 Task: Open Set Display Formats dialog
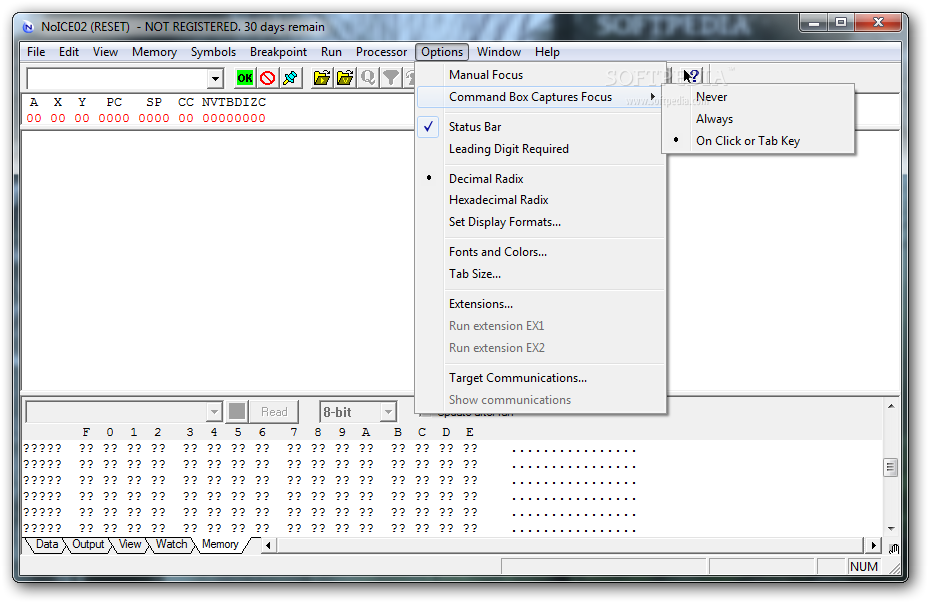coord(541,222)
